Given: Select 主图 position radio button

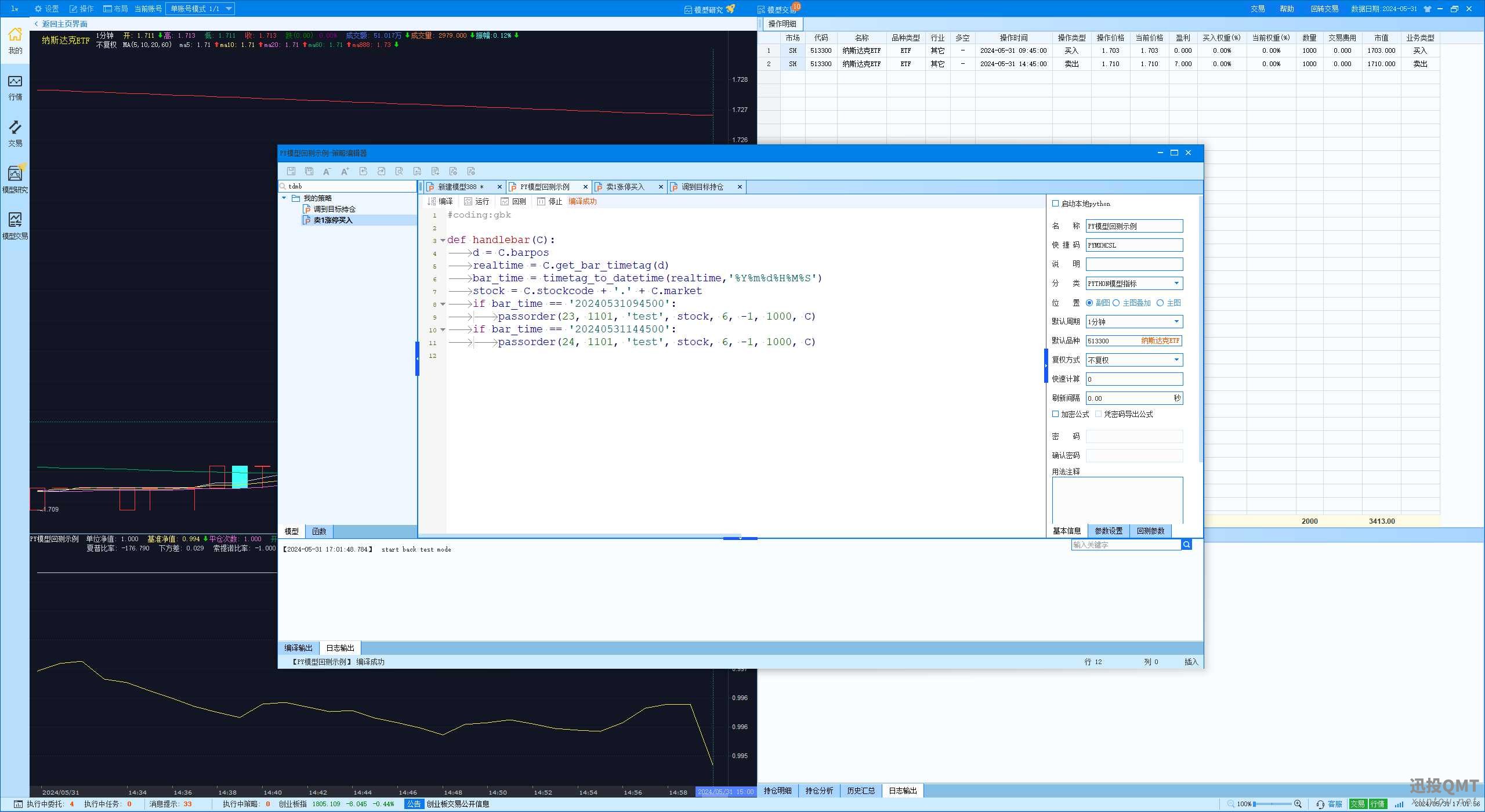Looking at the screenshot, I should pyautogui.click(x=1160, y=303).
